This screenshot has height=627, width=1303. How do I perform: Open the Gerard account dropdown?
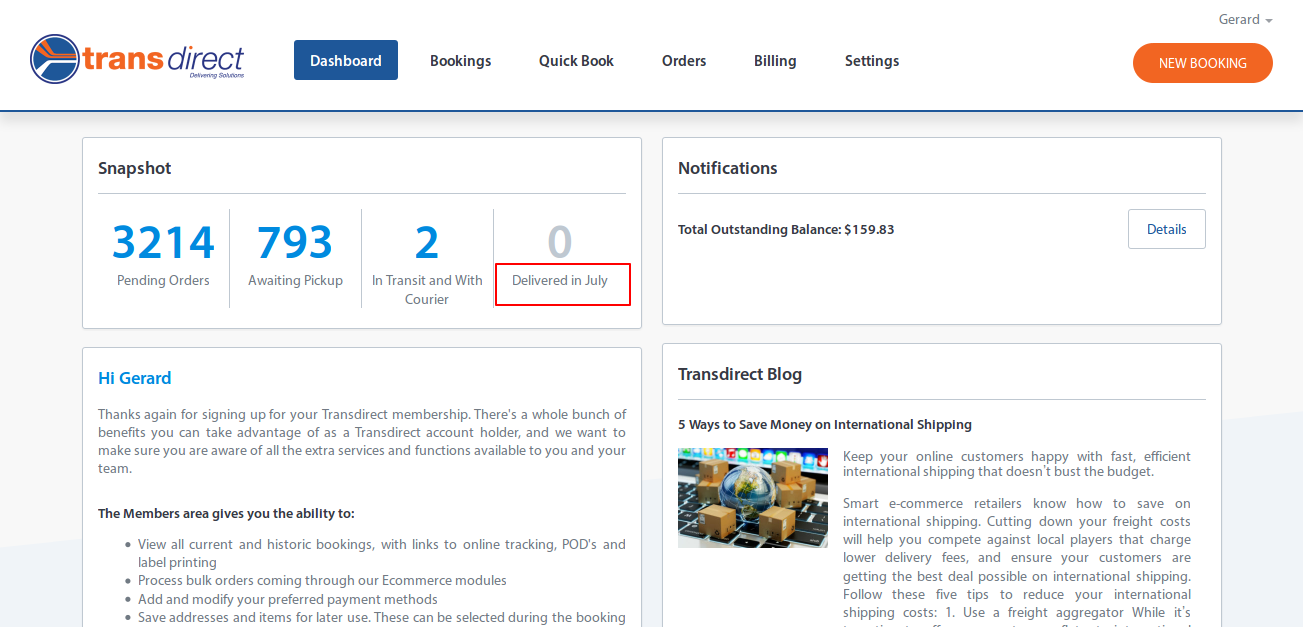(1245, 20)
